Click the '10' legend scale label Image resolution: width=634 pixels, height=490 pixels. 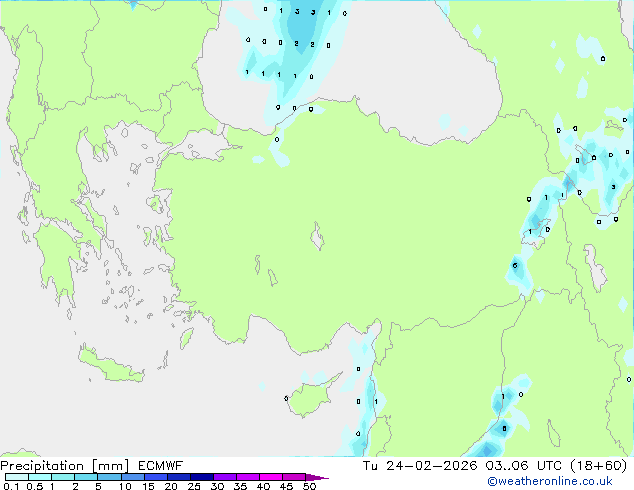125,486
